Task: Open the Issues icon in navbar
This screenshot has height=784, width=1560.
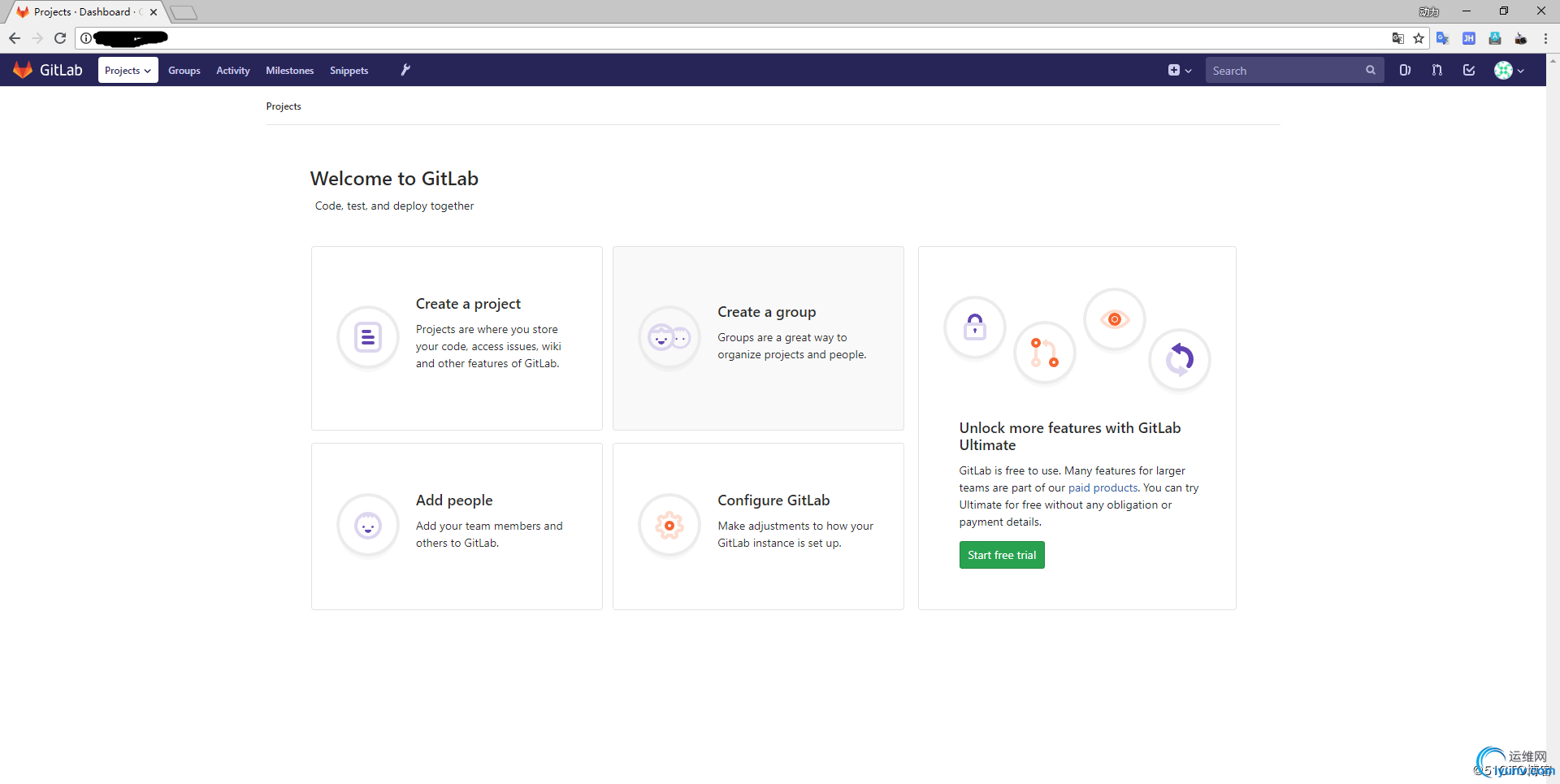Action: 1405,71
